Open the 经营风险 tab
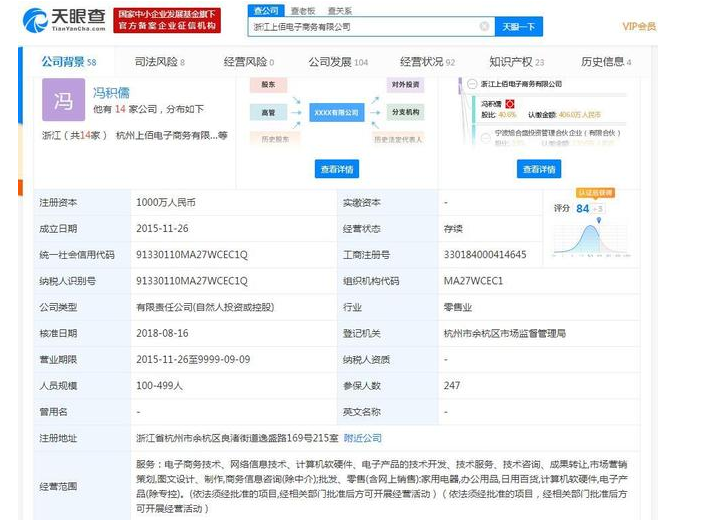The height and width of the screenshot is (532, 710). coord(249,62)
